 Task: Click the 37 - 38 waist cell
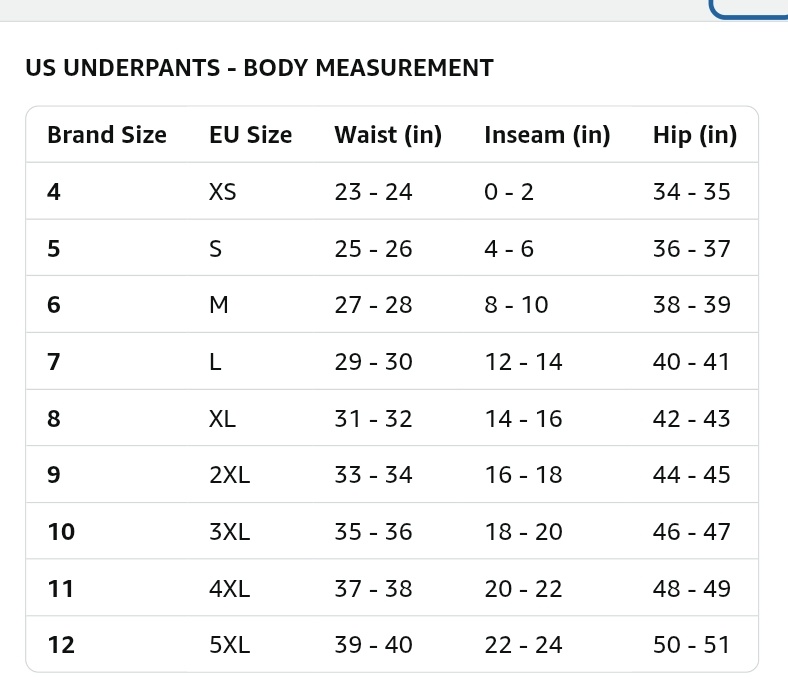(x=373, y=588)
